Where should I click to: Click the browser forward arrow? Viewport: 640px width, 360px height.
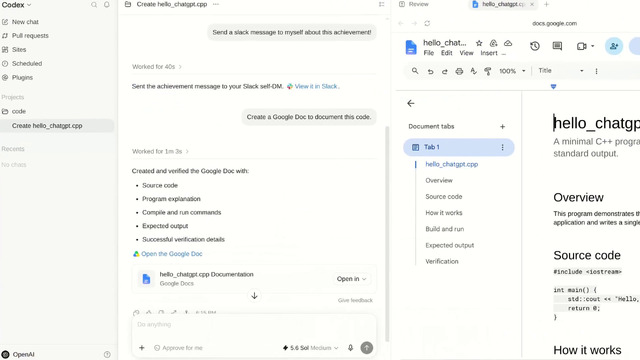tap(414, 24)
